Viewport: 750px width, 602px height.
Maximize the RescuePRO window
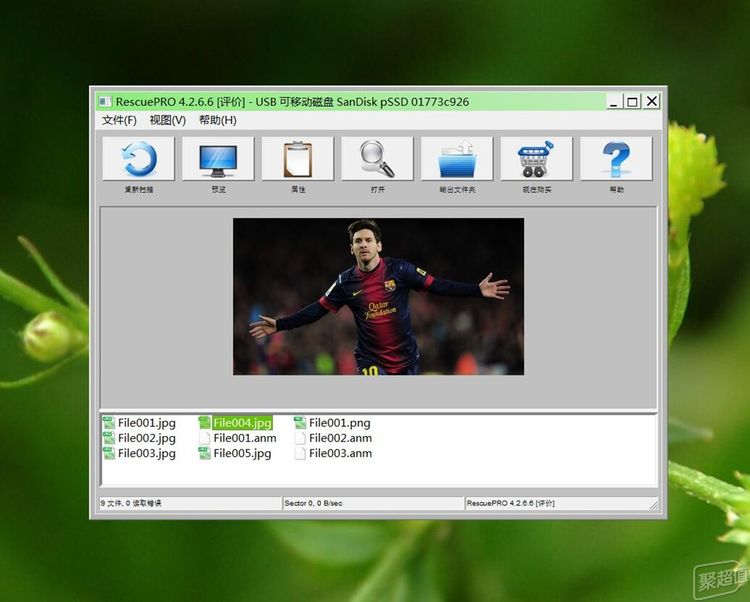point(632,101)
